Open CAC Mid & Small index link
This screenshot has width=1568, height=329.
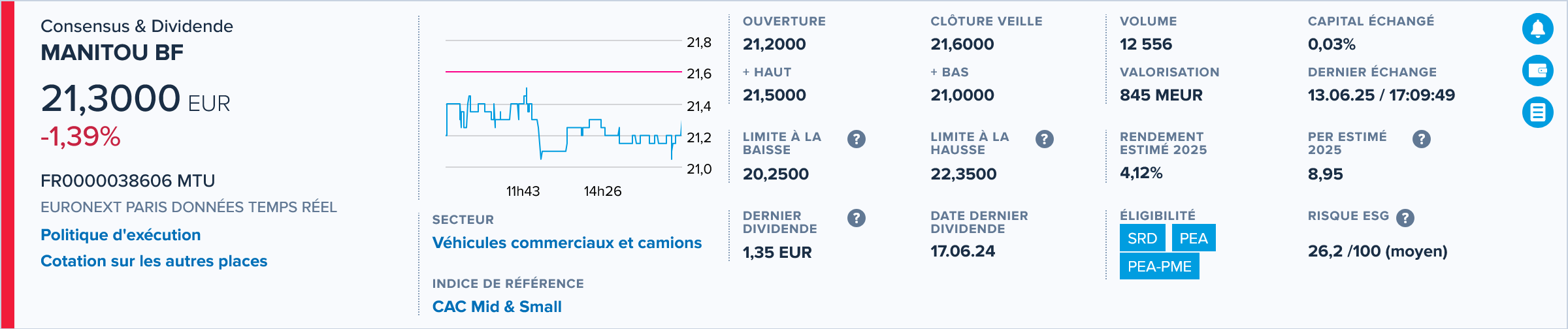(x=497, y=307)
